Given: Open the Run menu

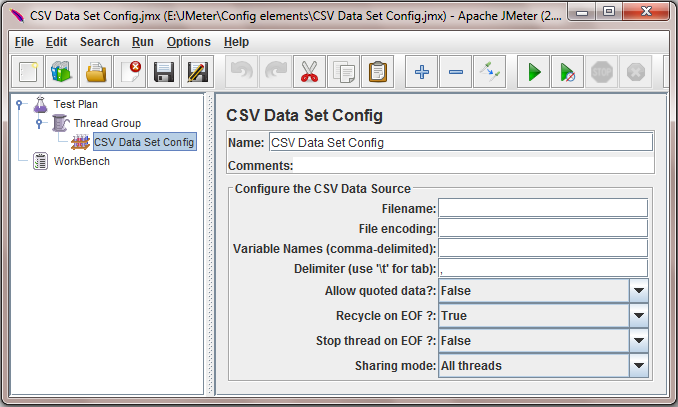Looking at the screenshot, I should pos(143,42).
